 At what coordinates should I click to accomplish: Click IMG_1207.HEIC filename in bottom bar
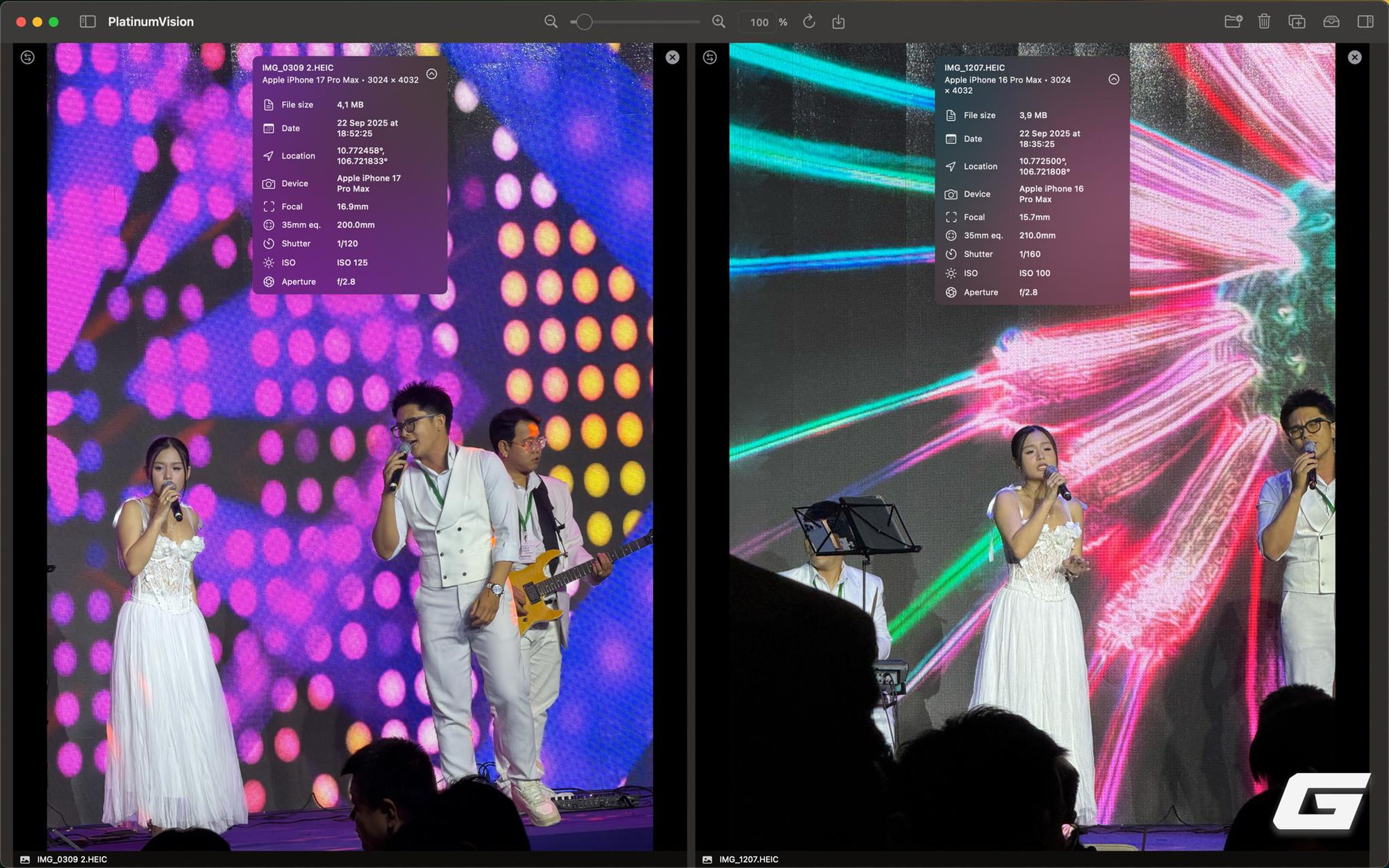[748, 859]
